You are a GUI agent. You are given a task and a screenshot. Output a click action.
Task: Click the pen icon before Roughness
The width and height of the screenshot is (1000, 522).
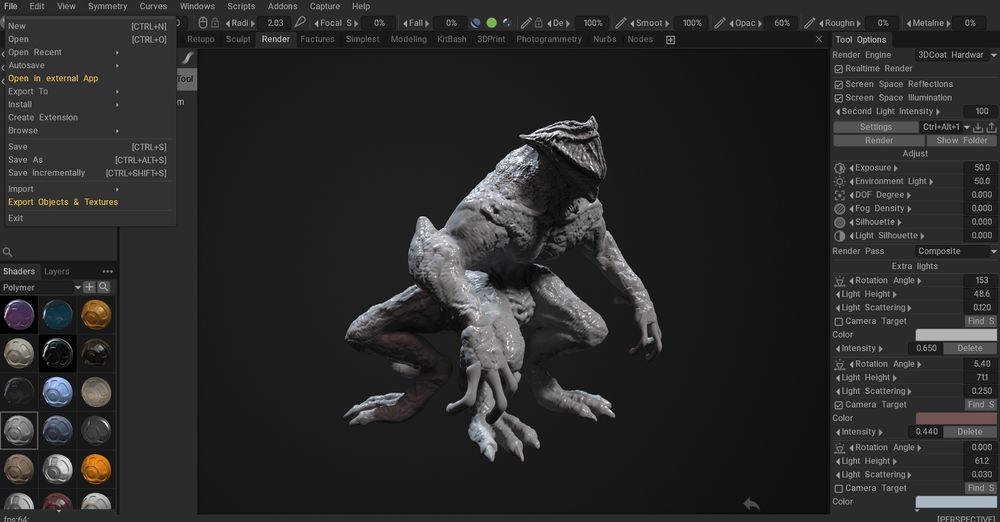[x=809, y=23]
